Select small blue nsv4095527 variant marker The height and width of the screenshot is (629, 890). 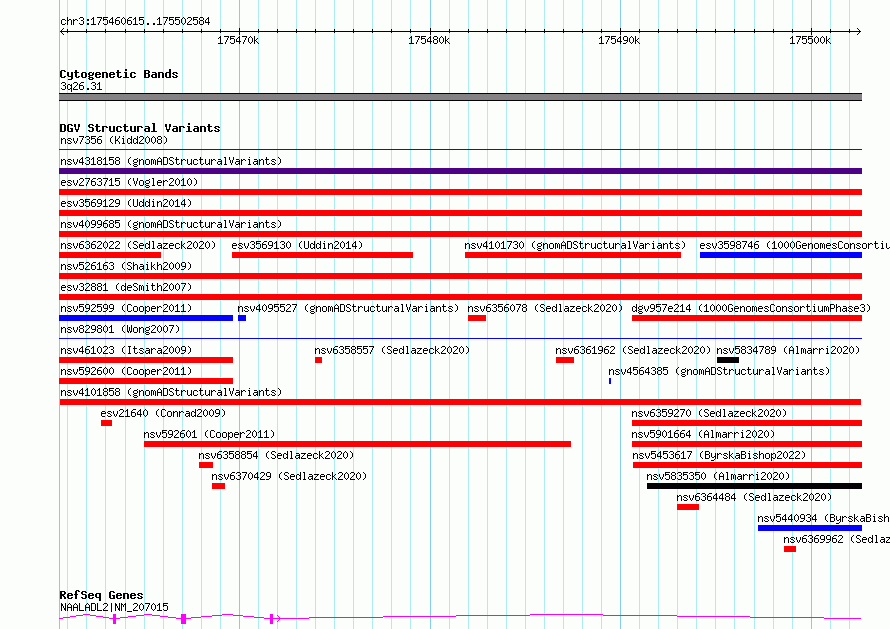coord(242,318)
